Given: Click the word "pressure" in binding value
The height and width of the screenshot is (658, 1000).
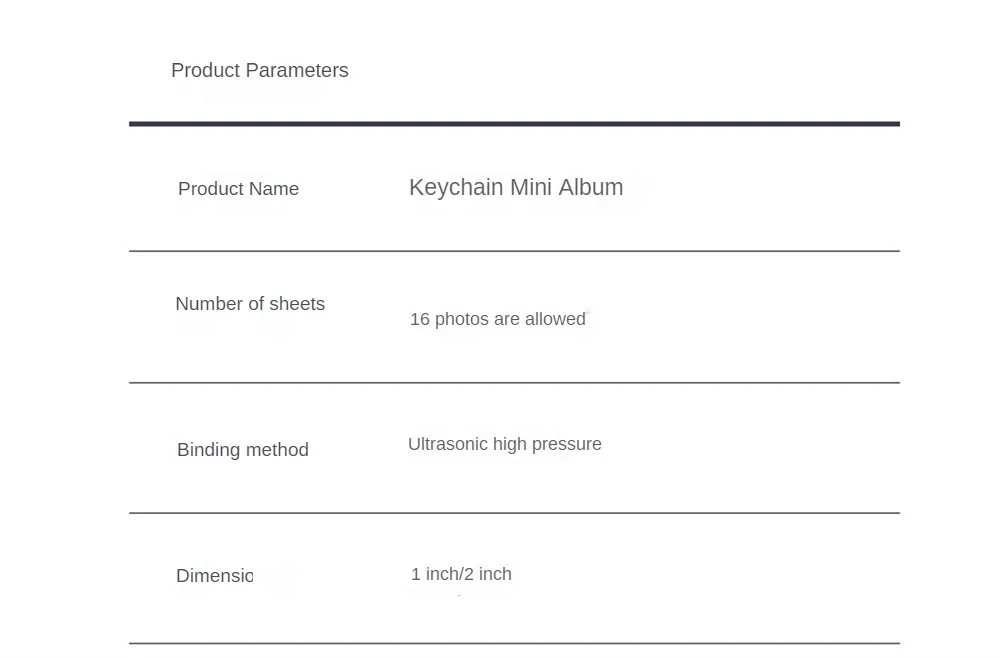Looking at the screenshot, I should [567, 444].
